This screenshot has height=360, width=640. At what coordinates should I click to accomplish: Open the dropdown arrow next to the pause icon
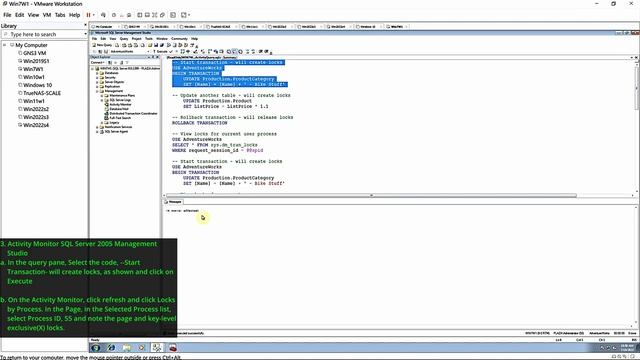(x=93, y=15)
